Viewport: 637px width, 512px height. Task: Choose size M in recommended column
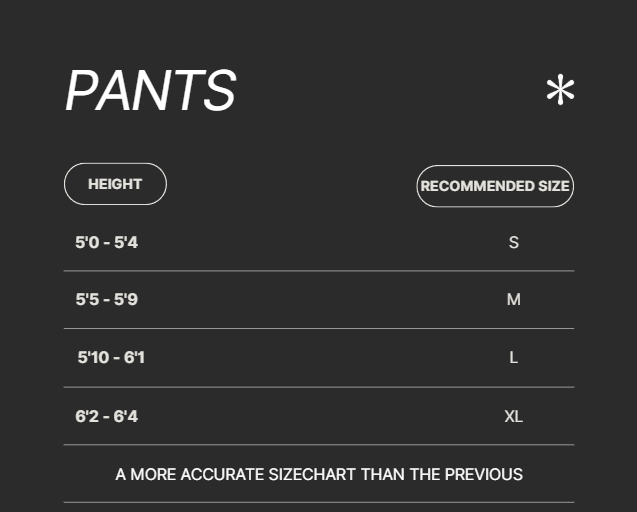coord(513,299)
